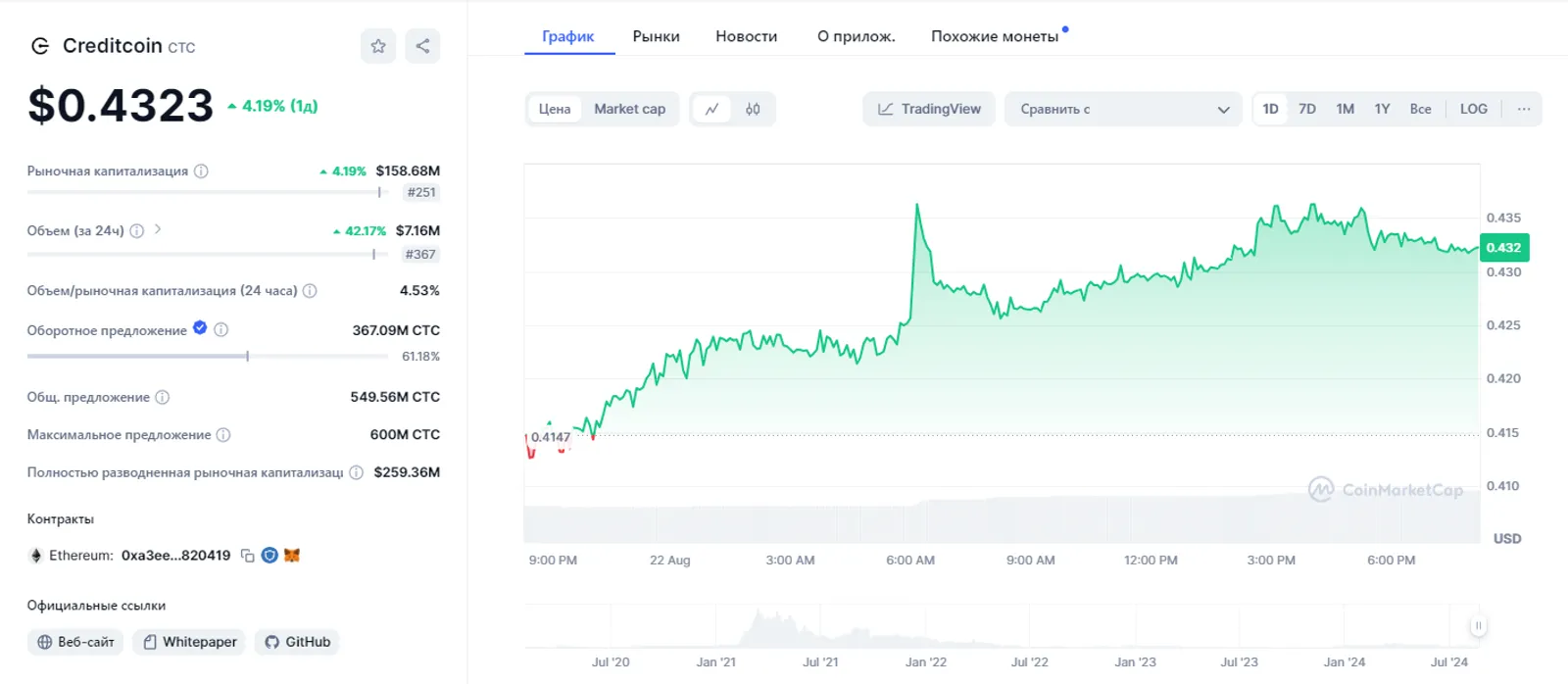Open the Веб-сайт official link
This screenshot has height=684, width=1568.
tap(75, 642)
